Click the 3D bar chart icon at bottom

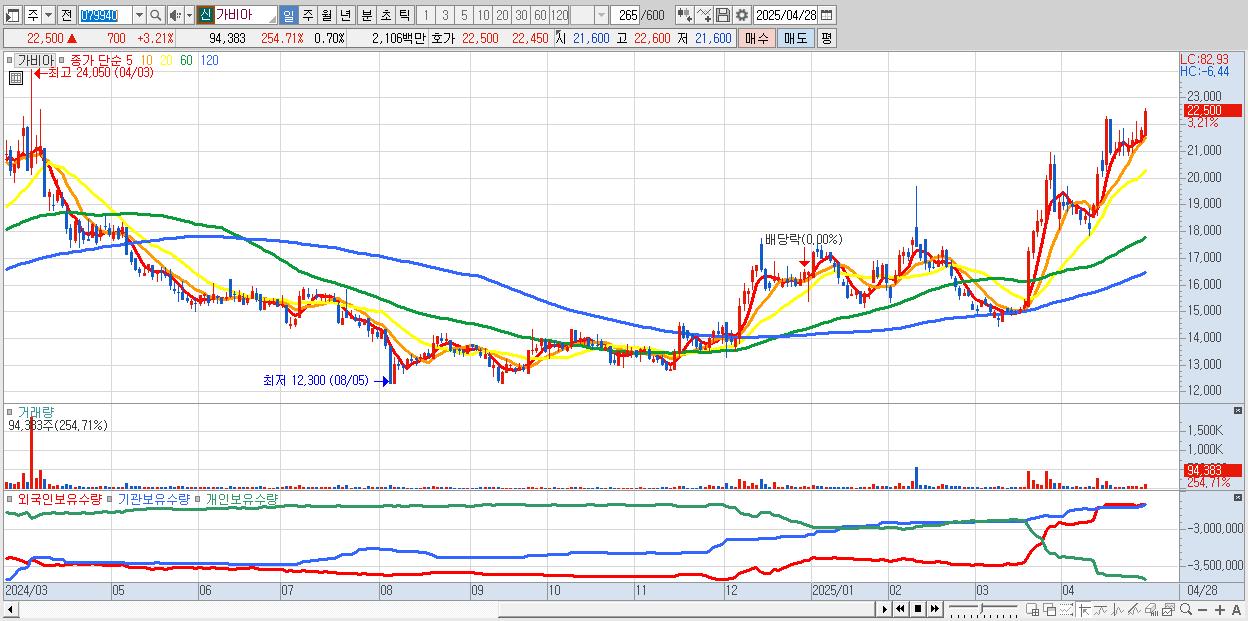[1151, 609]
